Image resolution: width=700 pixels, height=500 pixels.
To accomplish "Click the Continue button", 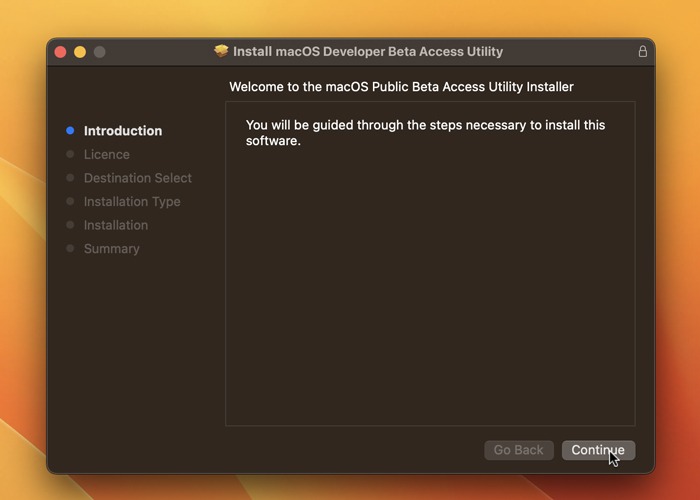I will tap(598, 450).
